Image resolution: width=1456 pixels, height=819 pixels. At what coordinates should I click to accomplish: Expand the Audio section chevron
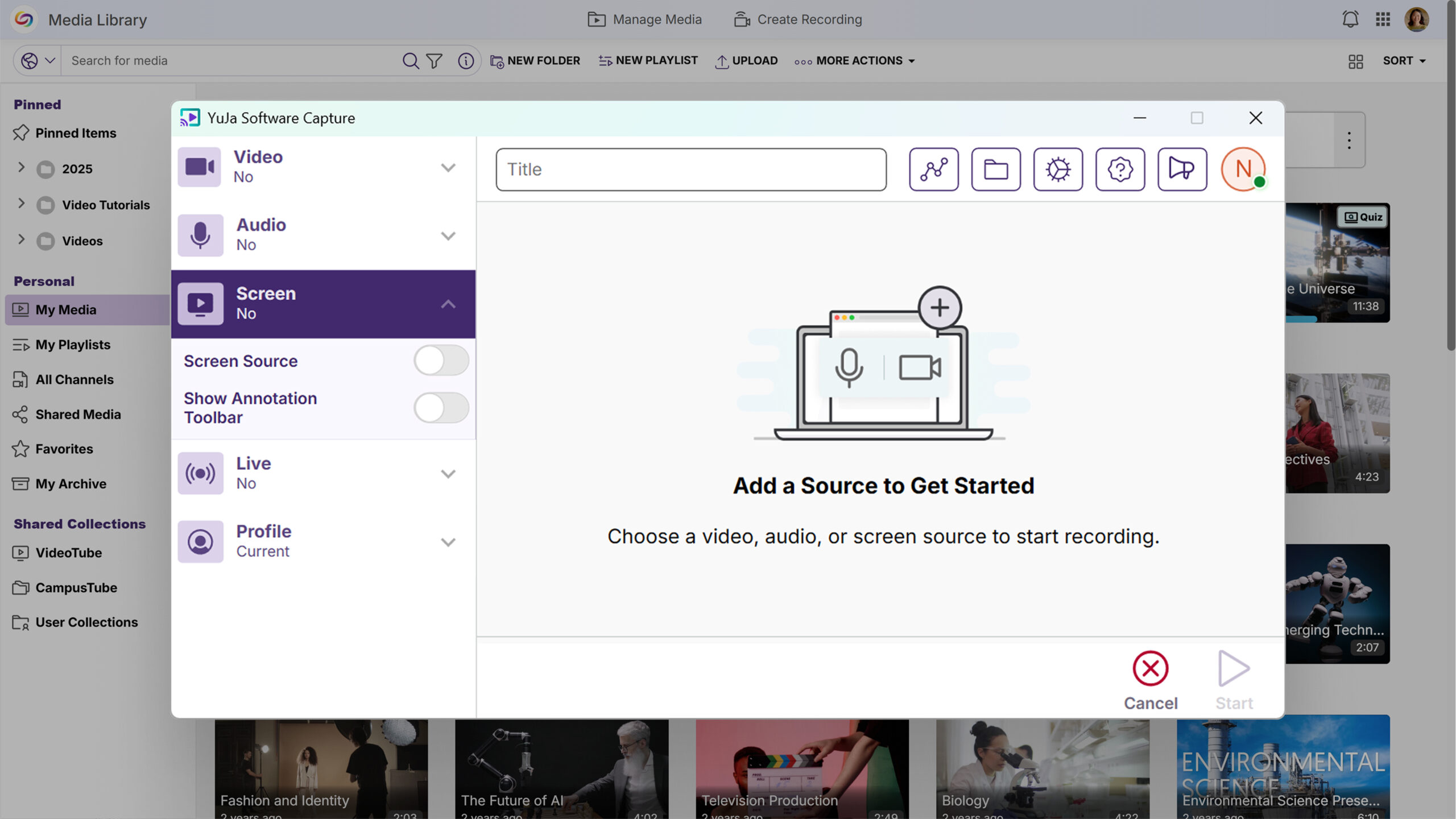coord(448,235)
